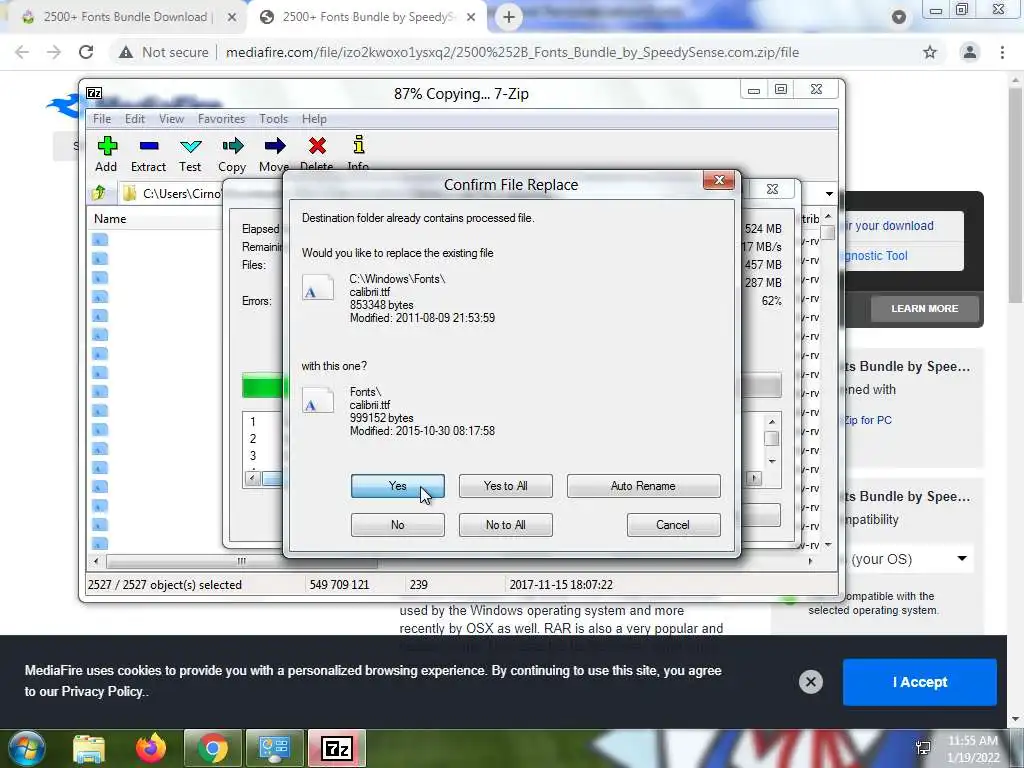Click the 7-Zip horizontal scrollbar
This screenshot has height=768, width=1024.
(x=242, y=561)
